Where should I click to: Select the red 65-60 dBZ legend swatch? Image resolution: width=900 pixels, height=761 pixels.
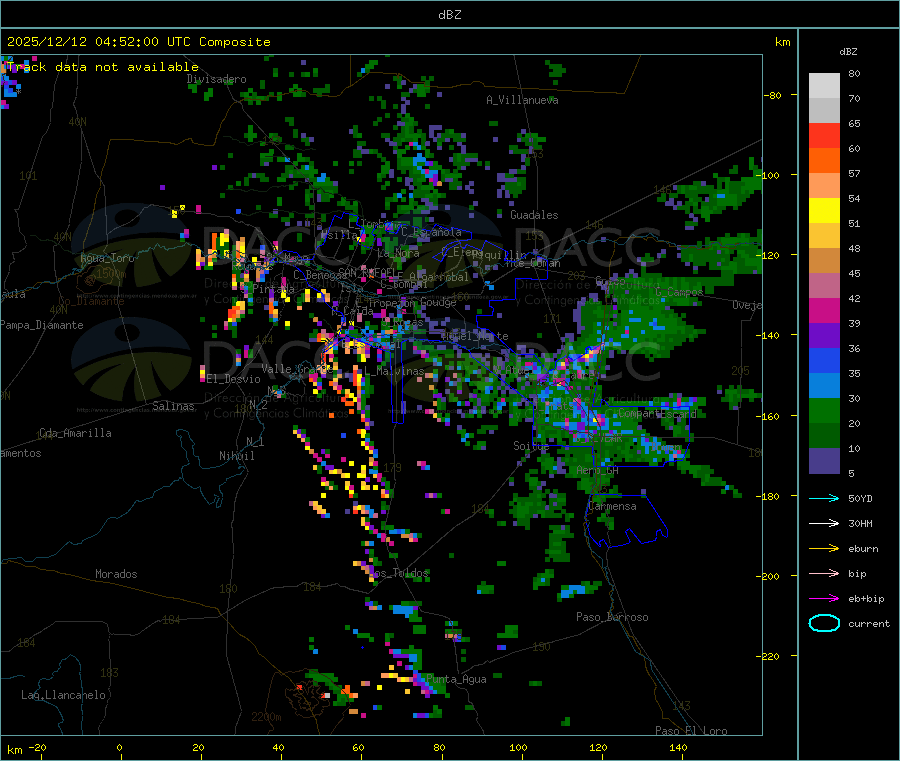coord(824,135)
